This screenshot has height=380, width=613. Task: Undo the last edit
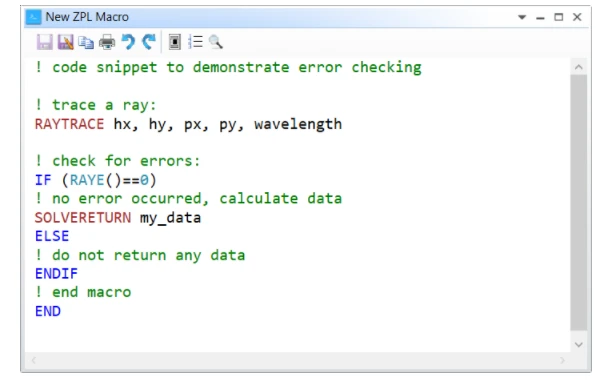(x=128, y=42)
